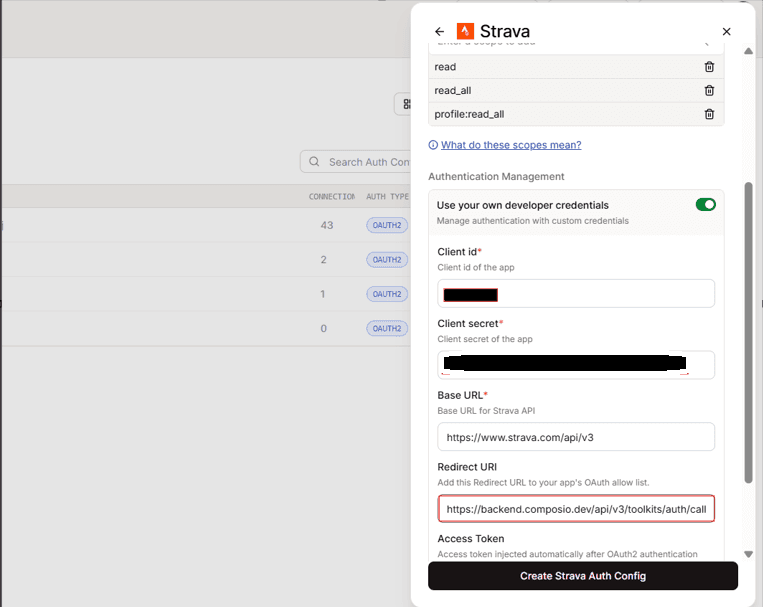Delete the 'profile:read_all' scope
Screen dimensions: 763x607
709,114
